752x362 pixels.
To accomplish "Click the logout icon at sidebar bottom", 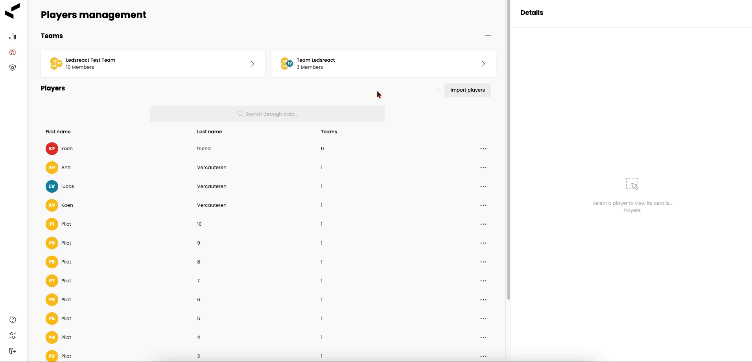I will (x=13, y=351).
